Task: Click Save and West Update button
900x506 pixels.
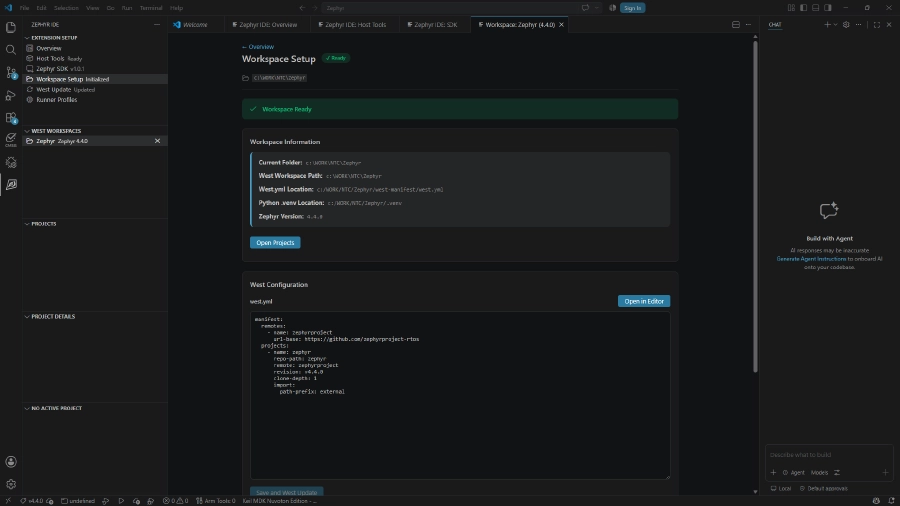Action: pos(286,492)
